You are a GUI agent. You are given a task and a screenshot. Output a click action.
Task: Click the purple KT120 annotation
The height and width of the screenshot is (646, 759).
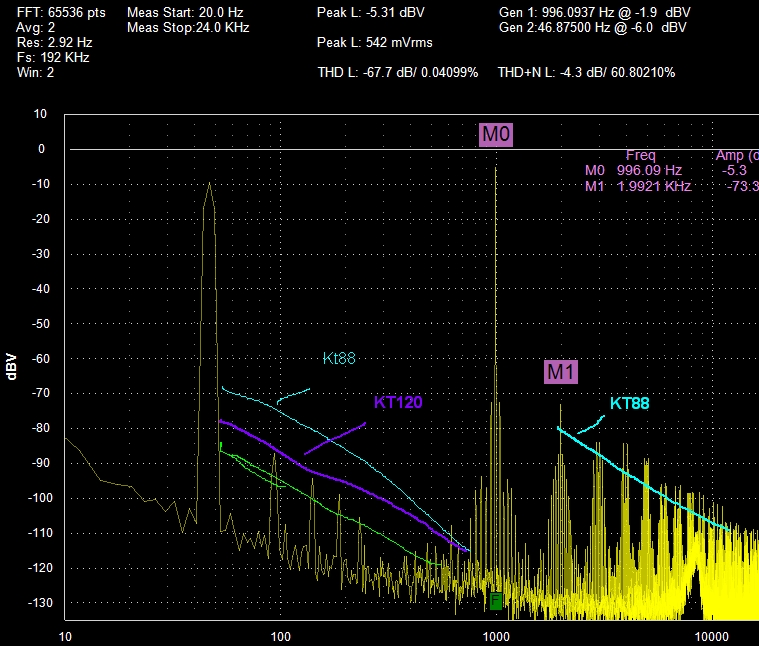398,402
